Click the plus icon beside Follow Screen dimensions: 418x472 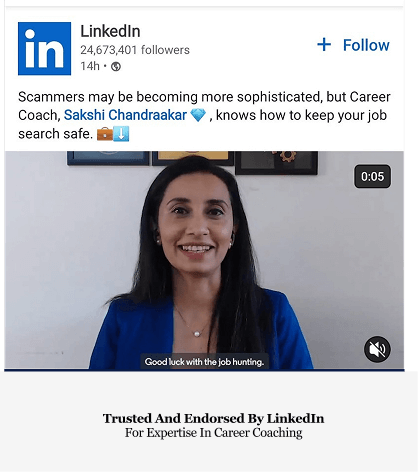click(324, 45)
